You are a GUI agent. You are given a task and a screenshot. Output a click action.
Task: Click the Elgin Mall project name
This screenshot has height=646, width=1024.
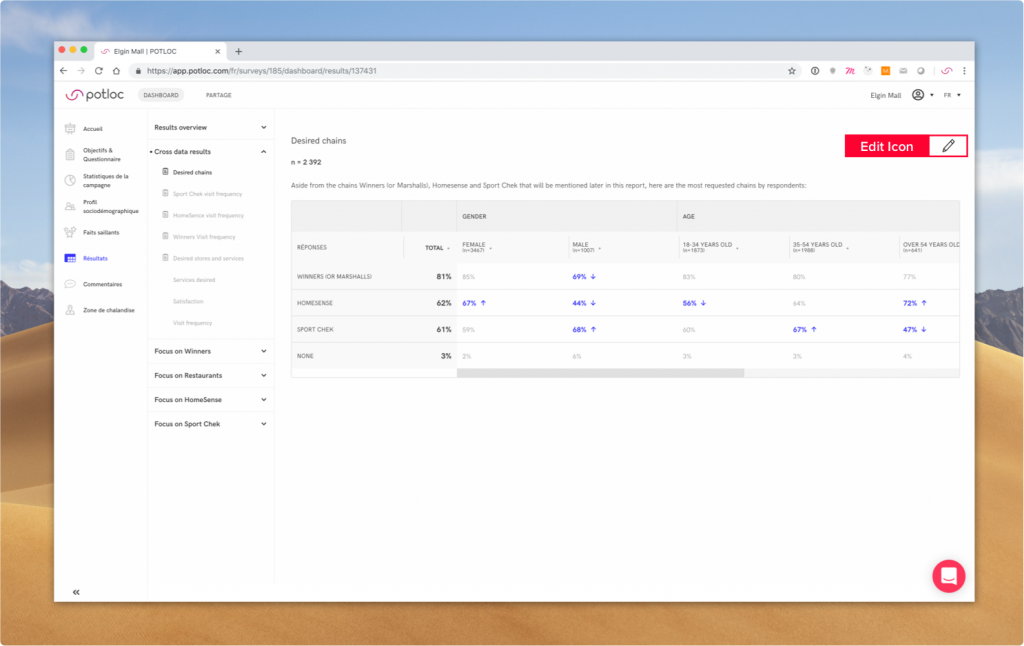(886, 95)
